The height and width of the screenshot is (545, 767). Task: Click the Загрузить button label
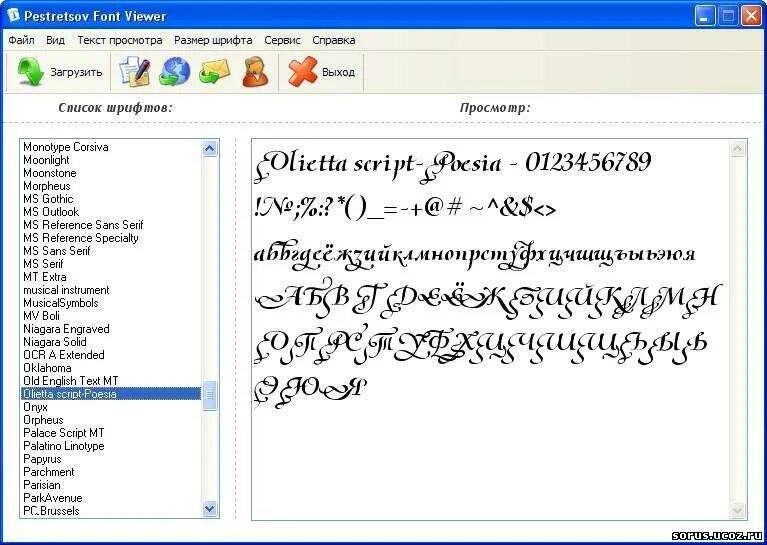(x=76, y=72)
